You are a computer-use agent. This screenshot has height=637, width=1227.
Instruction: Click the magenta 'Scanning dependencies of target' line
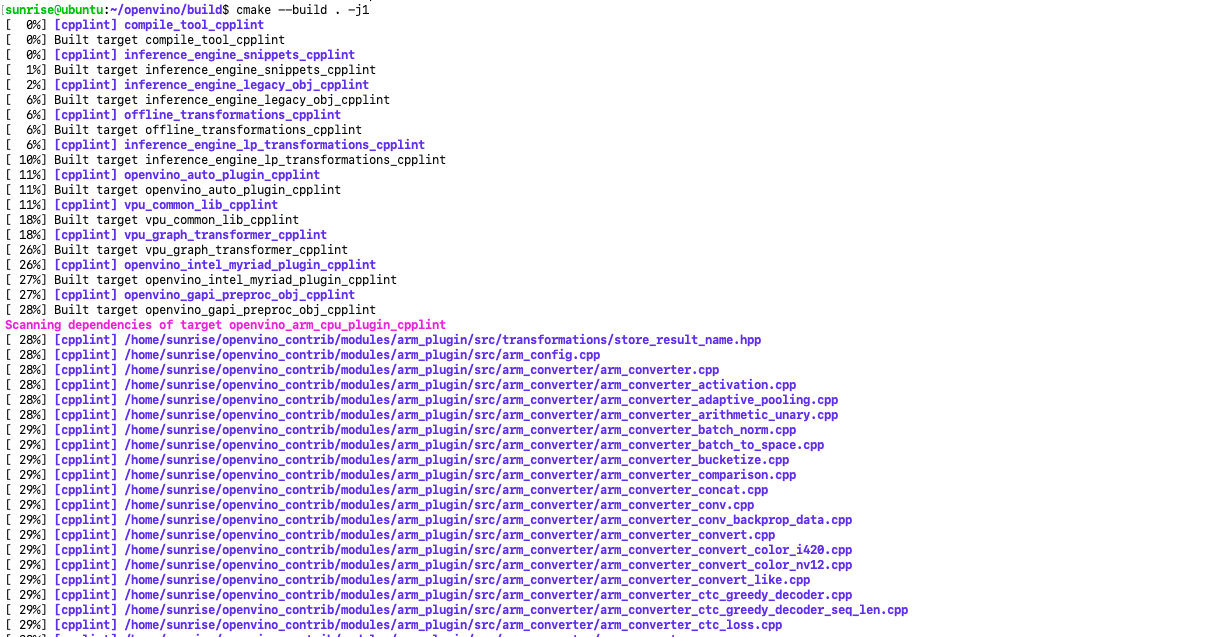coord(226,325)
